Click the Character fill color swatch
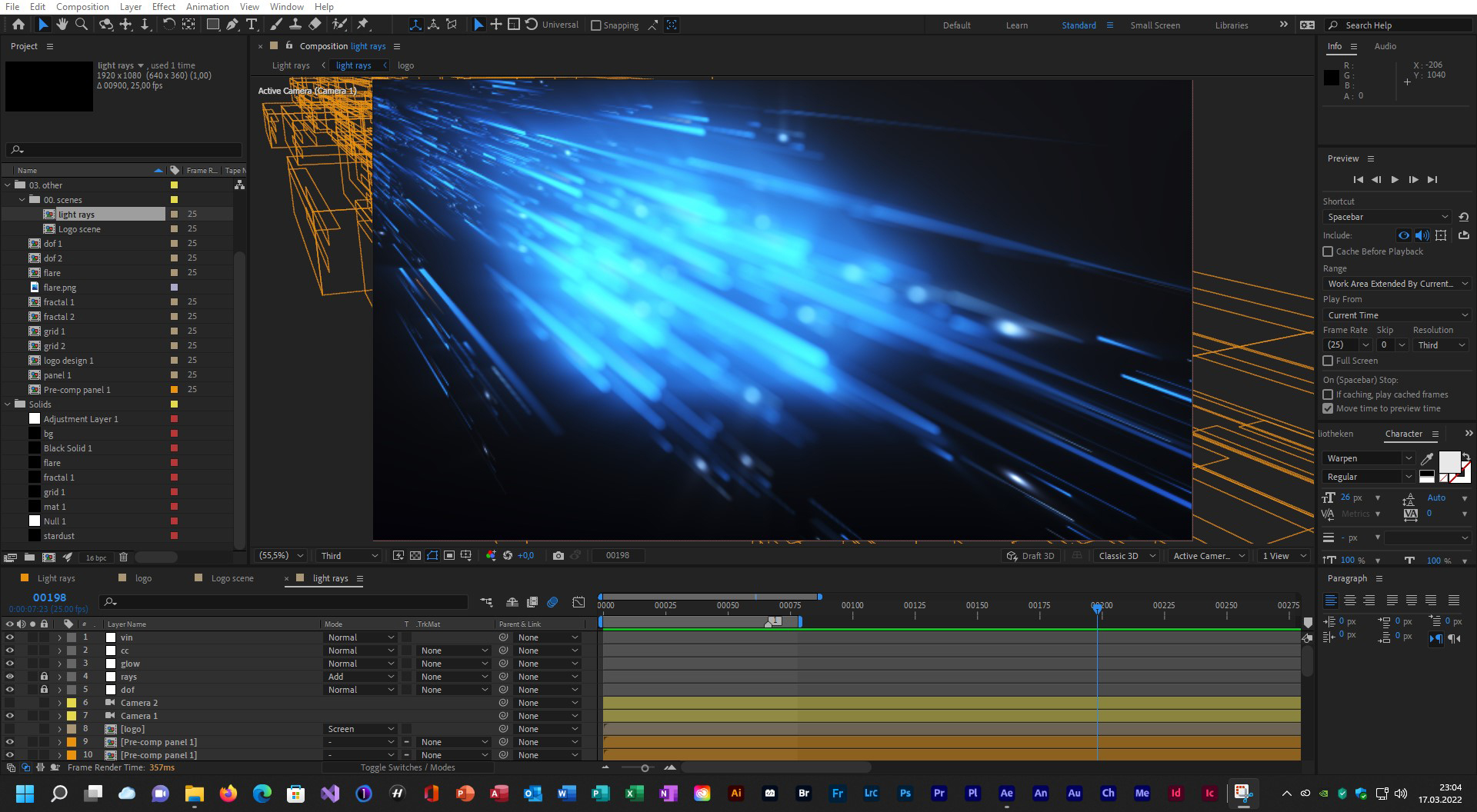The width and height of the screenshot is (1477, 812). tap(1449, 462)
